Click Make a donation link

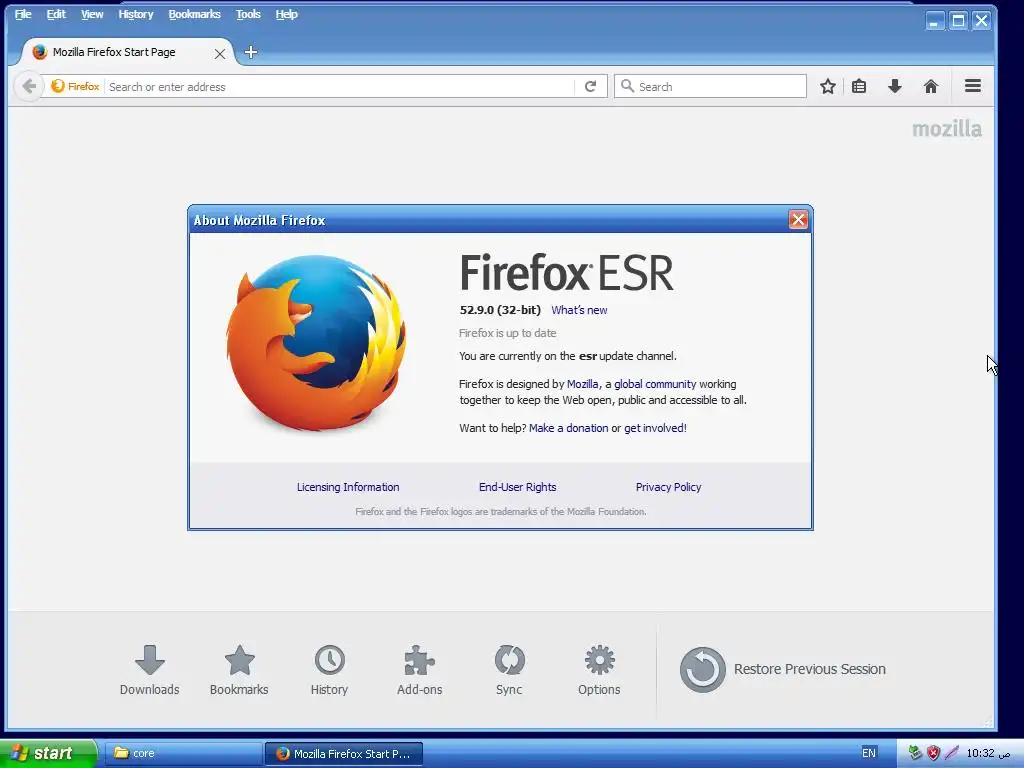[x=568, y=428]
